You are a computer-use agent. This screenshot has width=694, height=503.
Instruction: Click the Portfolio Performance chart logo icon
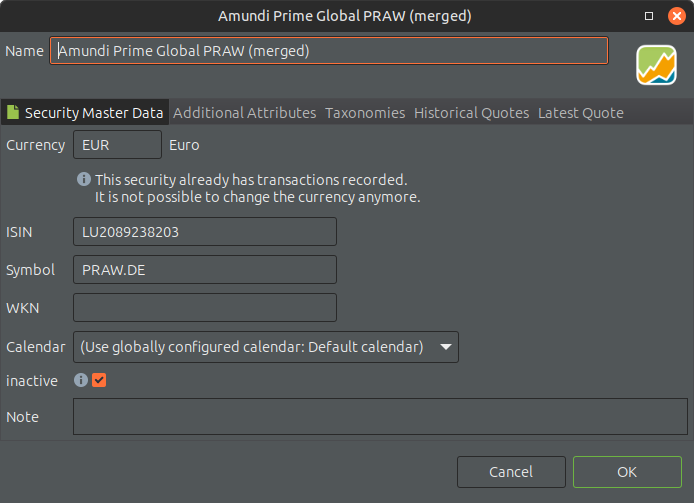point(656,65)
